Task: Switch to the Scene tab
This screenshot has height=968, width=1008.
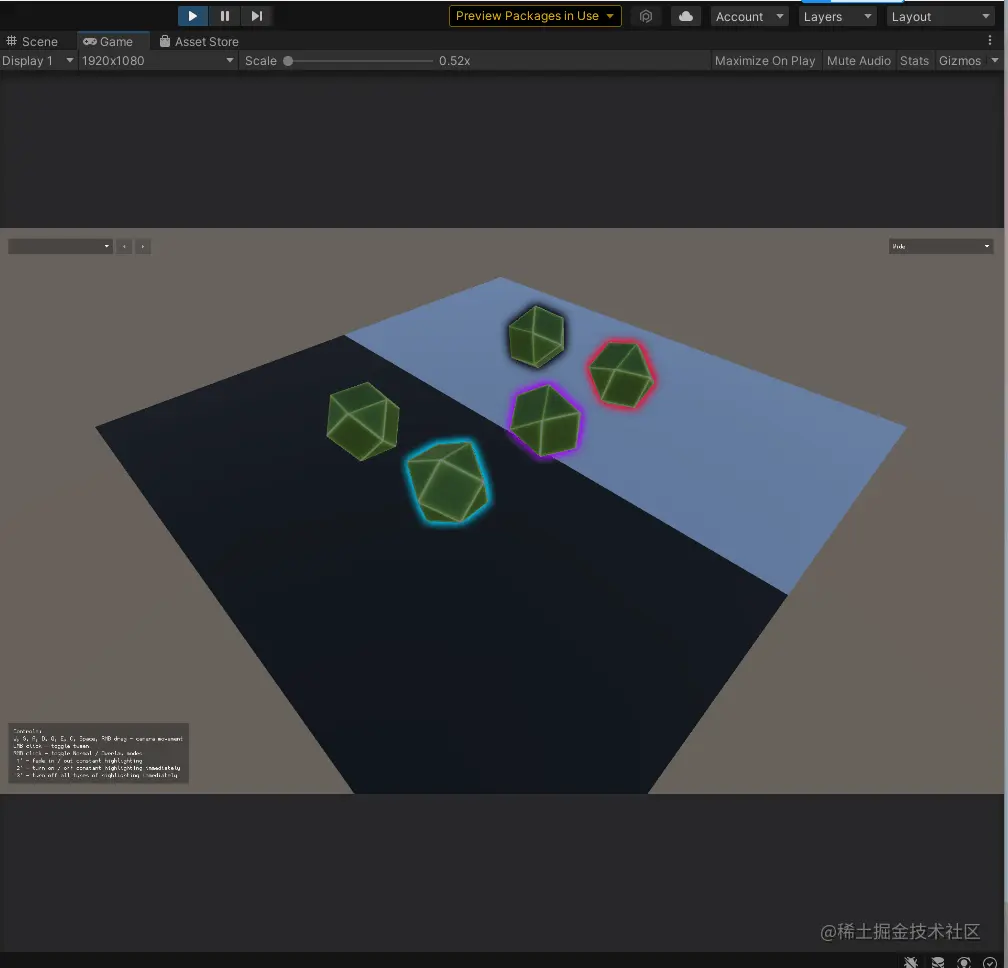Action: click(x=32, y=42)
